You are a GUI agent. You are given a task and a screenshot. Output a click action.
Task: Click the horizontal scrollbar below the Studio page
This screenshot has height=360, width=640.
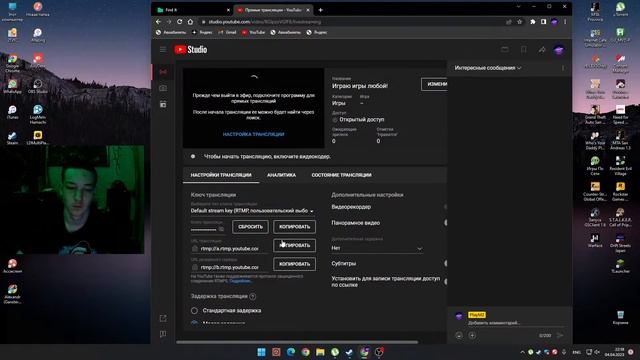tap(297, 342)
